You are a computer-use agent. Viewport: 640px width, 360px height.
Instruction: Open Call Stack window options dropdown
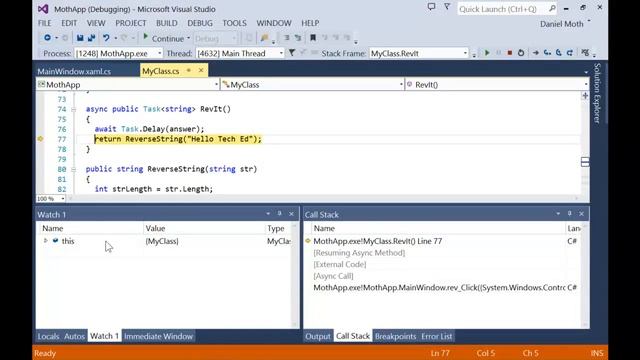click(x=558, y=214)
